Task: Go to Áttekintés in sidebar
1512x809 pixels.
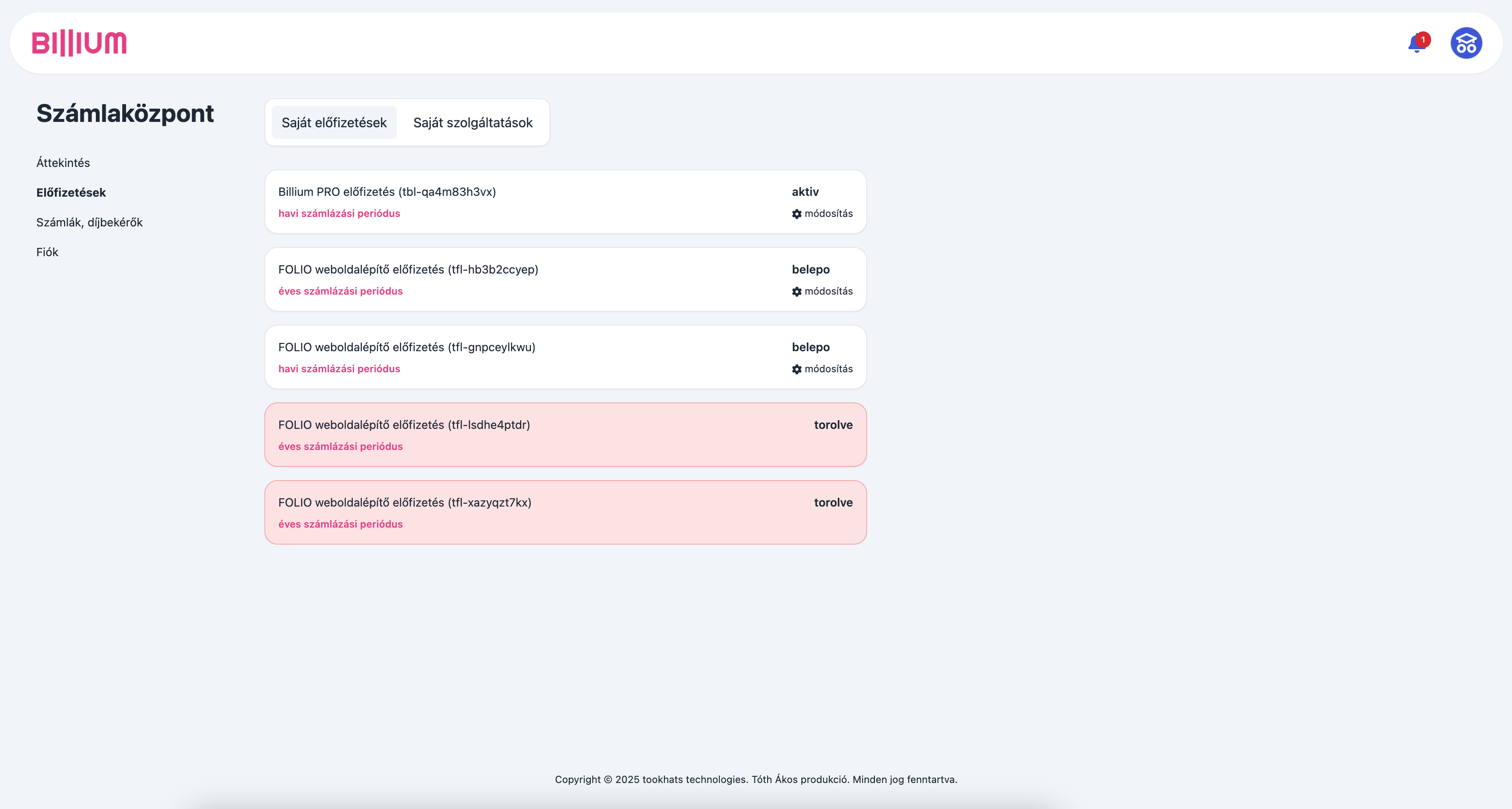Action: click(x=63, y=163)
